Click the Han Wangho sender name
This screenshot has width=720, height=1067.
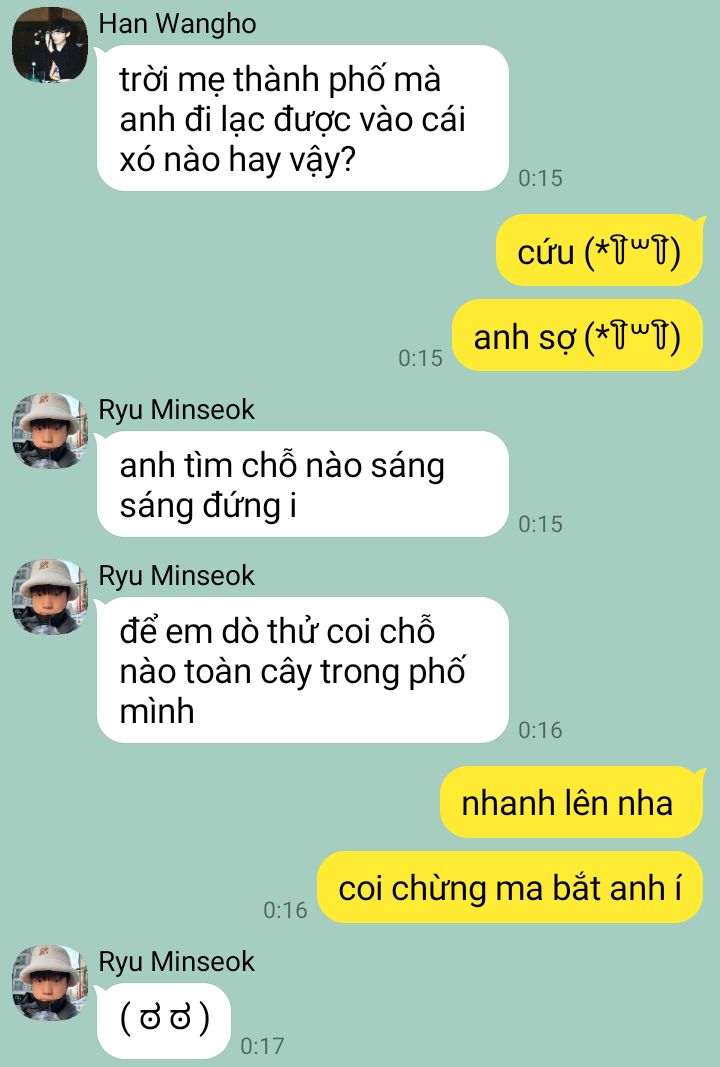(x=178, y=24)
